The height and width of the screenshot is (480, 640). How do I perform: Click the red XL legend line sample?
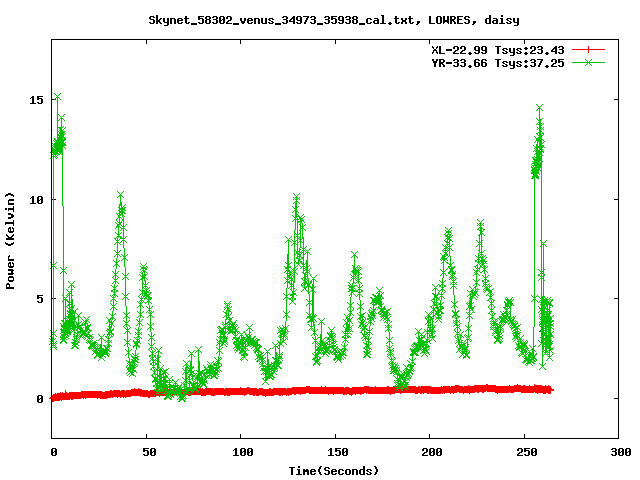pos(588,50)
